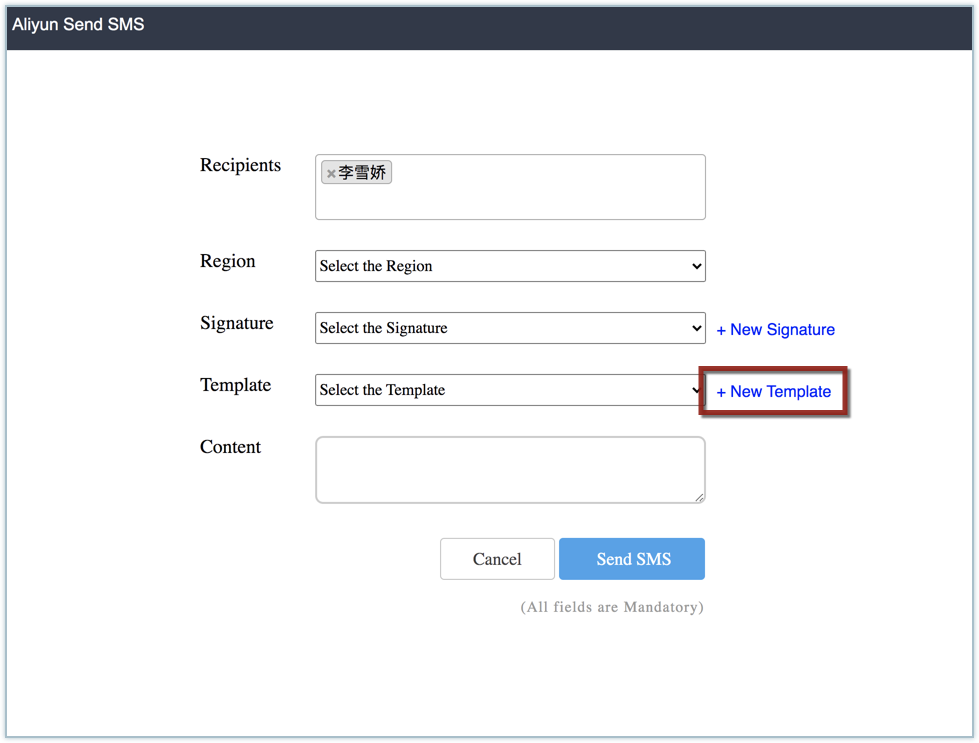The image size is (979, 743).
Task: Click the Template label
Action: point(235,385)
